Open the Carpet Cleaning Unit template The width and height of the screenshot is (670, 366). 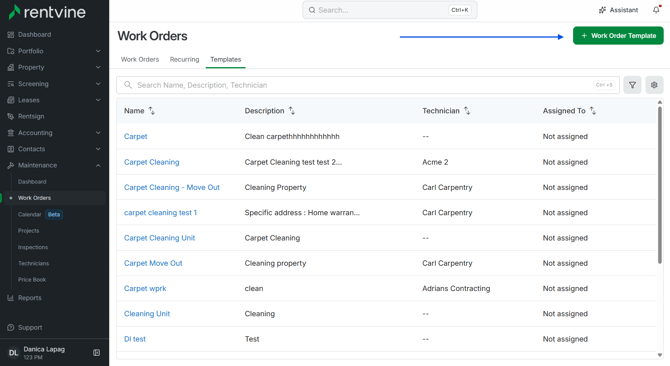(159, 238)
